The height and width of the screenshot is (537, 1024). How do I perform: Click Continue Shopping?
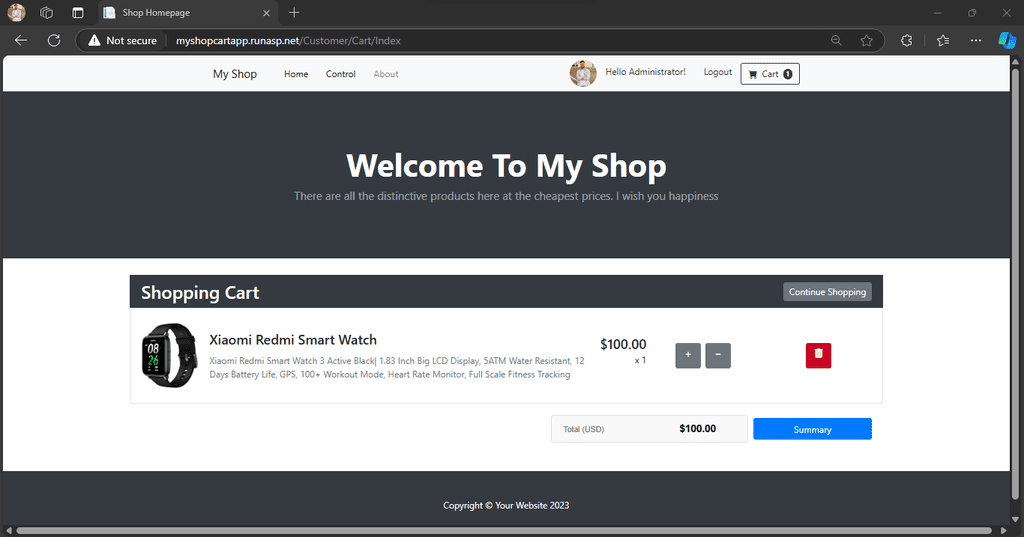(x=827, y=292)
